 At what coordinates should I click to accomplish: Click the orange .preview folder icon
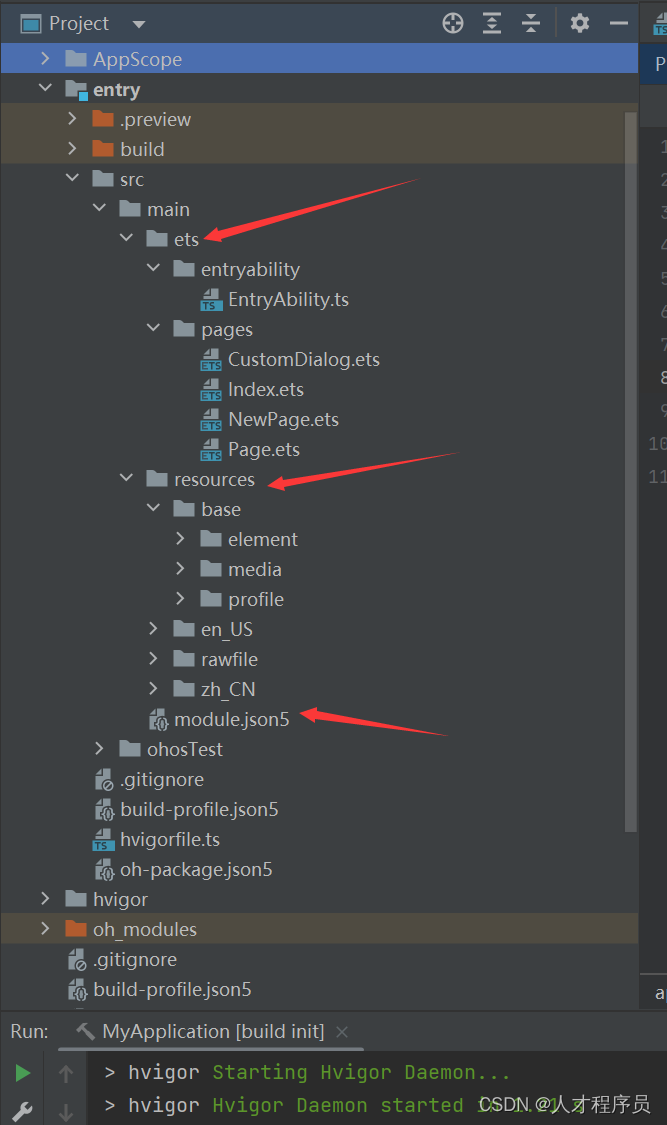[x=103, y=118]
